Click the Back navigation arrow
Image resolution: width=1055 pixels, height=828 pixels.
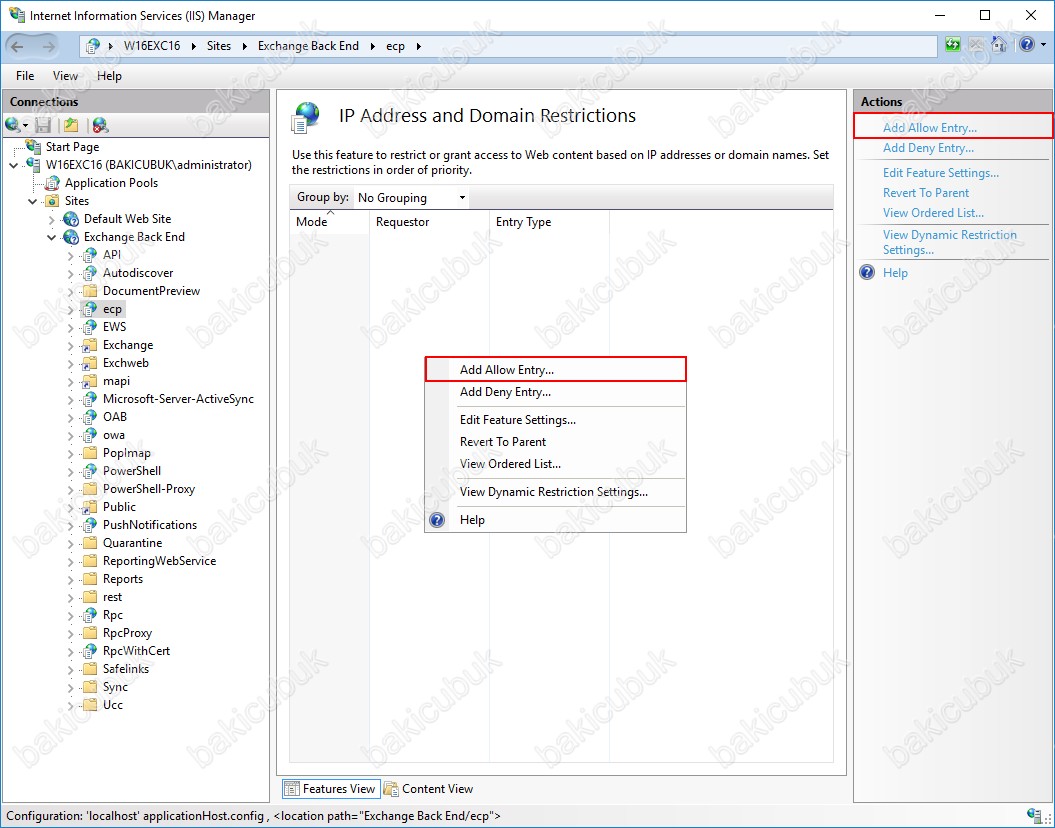point(18,46)
